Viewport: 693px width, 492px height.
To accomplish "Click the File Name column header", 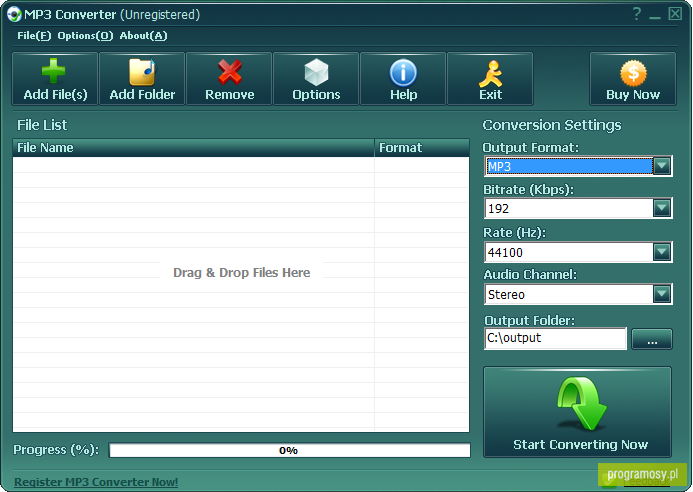I will pyautogui.click(x=193, y=148).
